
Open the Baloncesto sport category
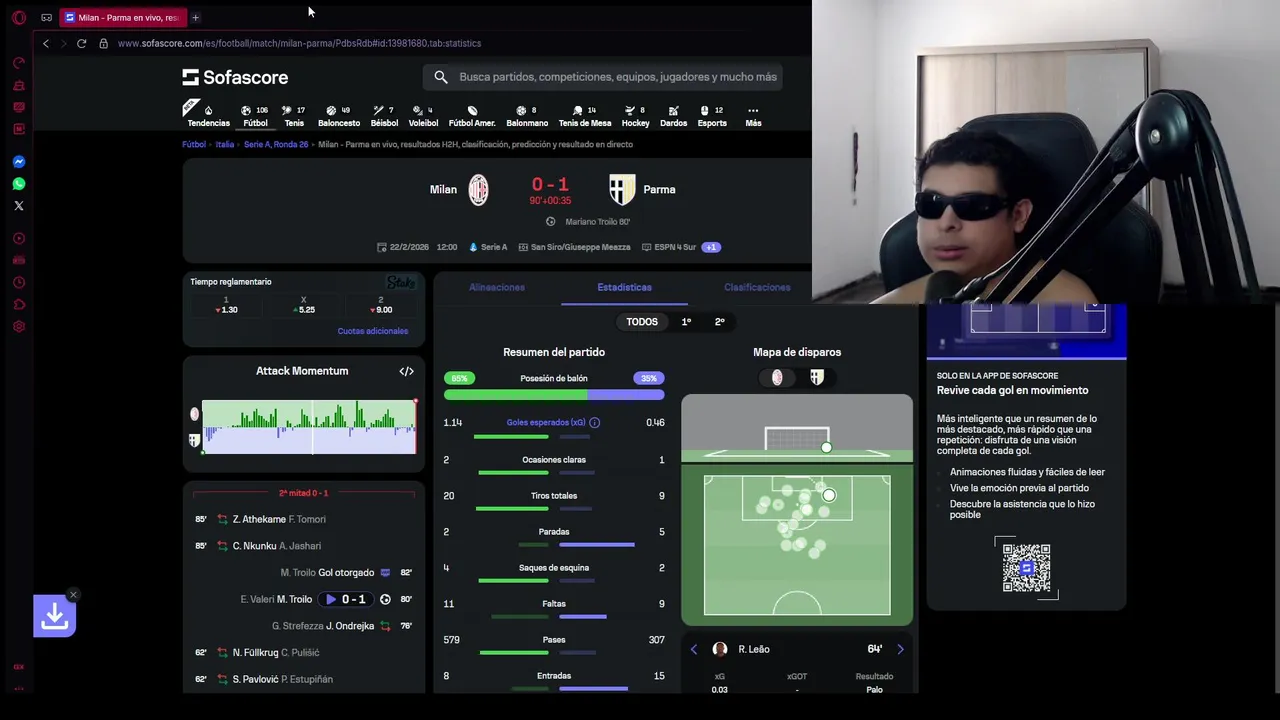[x=339, y=116]
